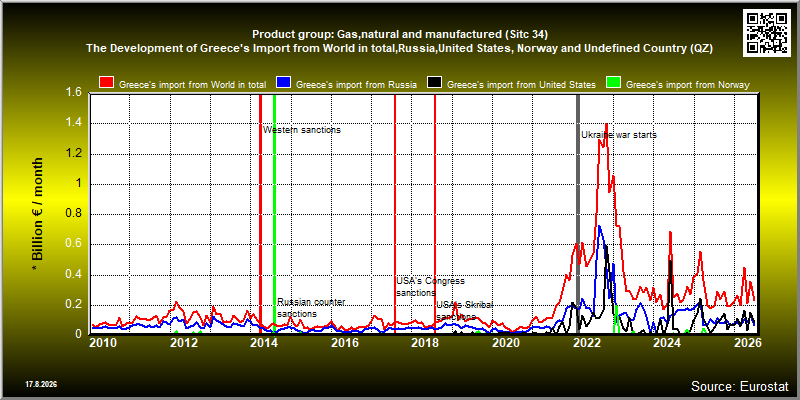This screenshot has width=800, height=400.
Task: Click the 1 value on the y-axis
Action: pyautogui.click(x=79, y=184)
